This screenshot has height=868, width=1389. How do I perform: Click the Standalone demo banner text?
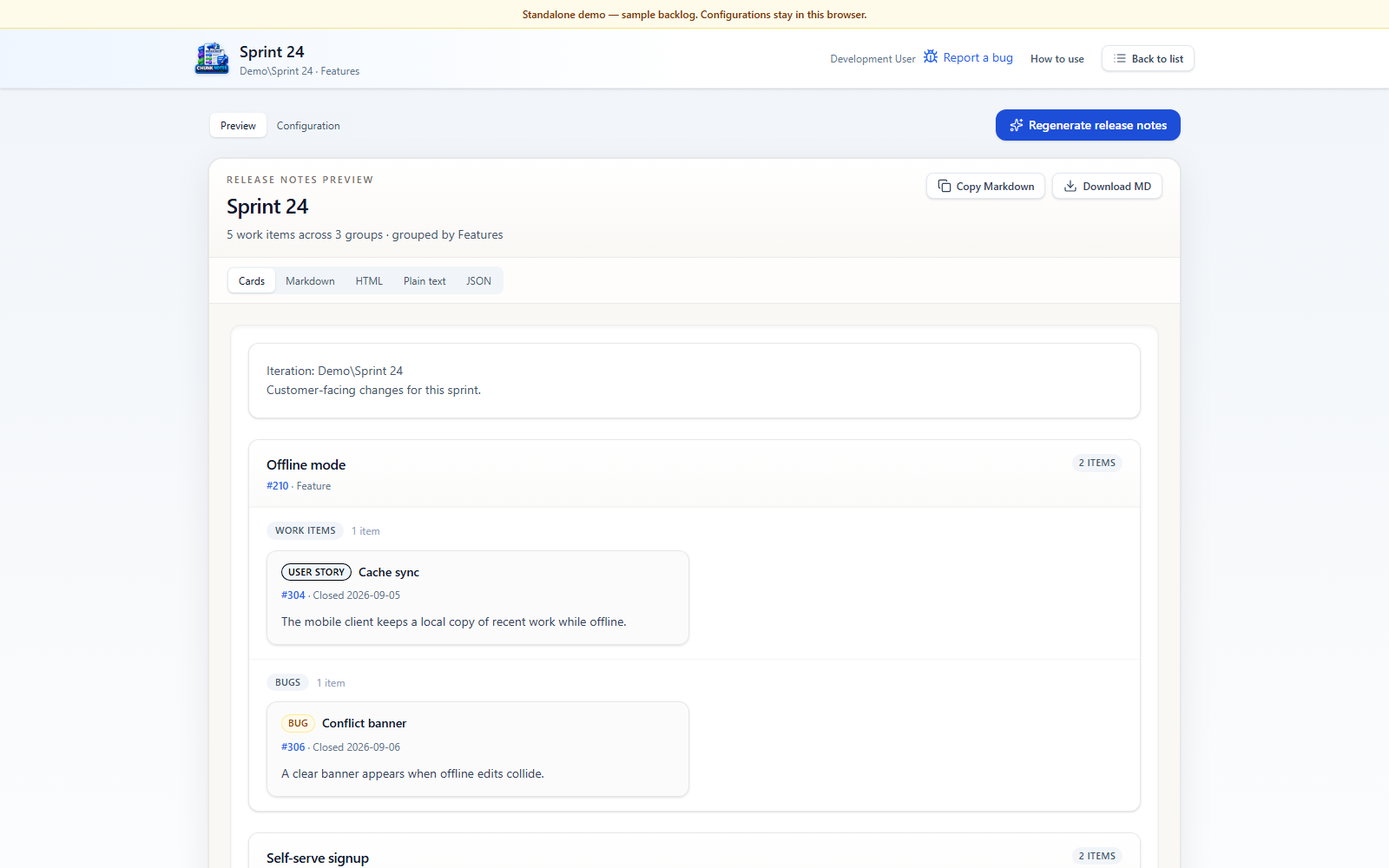[x=694, y=15]
